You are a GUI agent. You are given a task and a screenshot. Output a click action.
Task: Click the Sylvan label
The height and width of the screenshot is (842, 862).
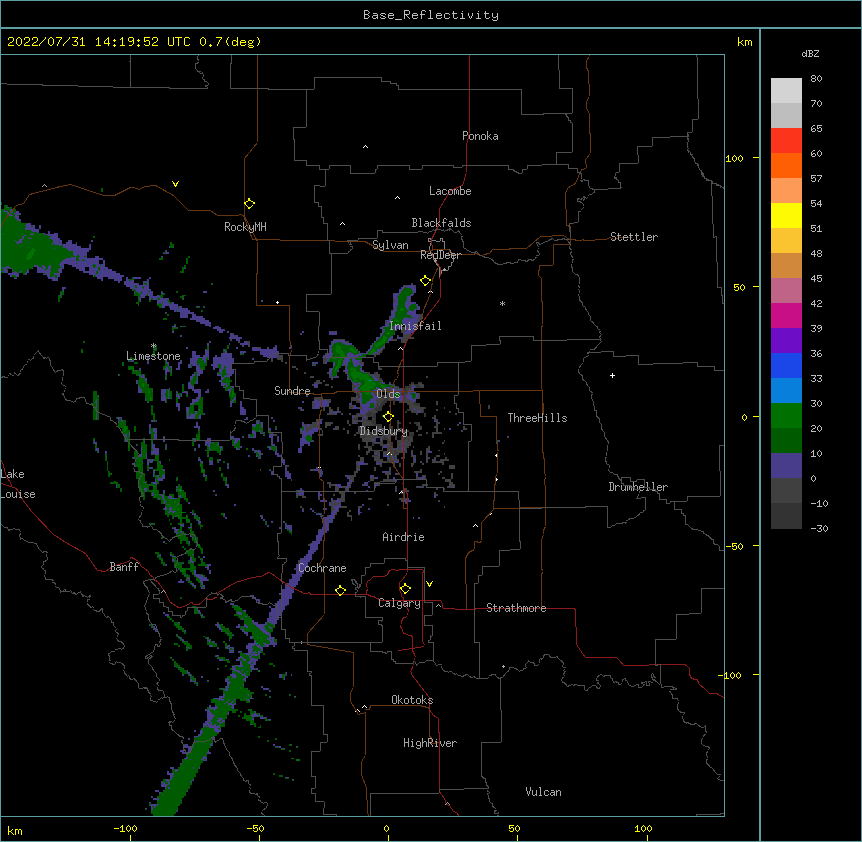[390, 245]
